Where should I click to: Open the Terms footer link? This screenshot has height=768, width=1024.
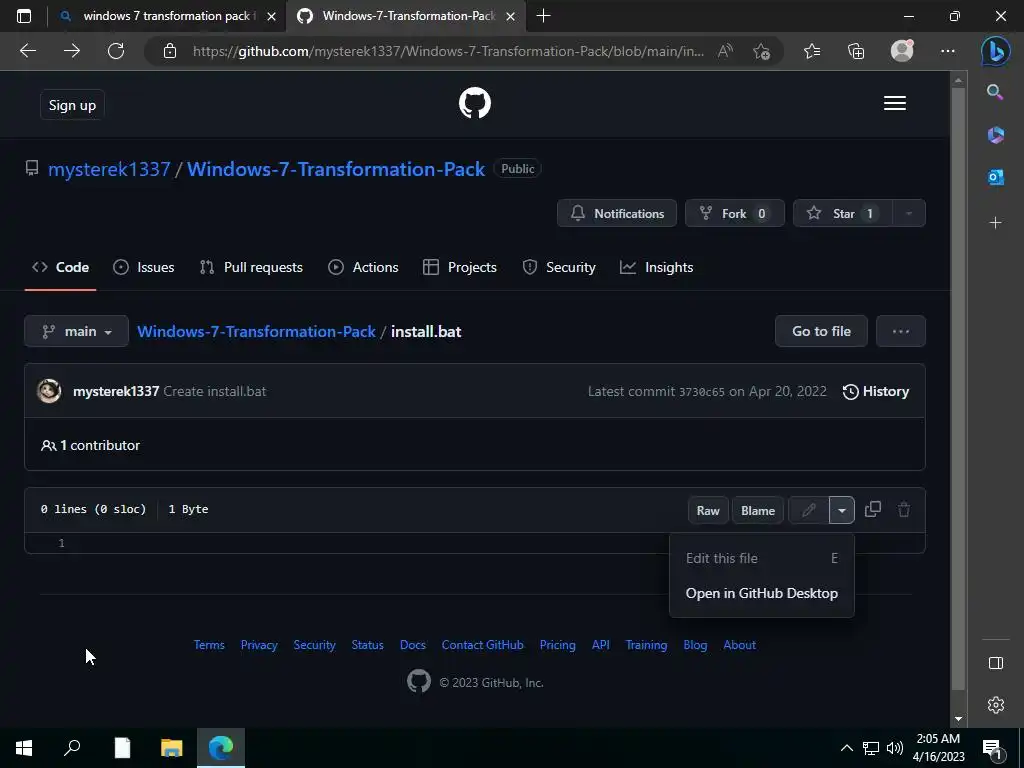coord(209,645)
